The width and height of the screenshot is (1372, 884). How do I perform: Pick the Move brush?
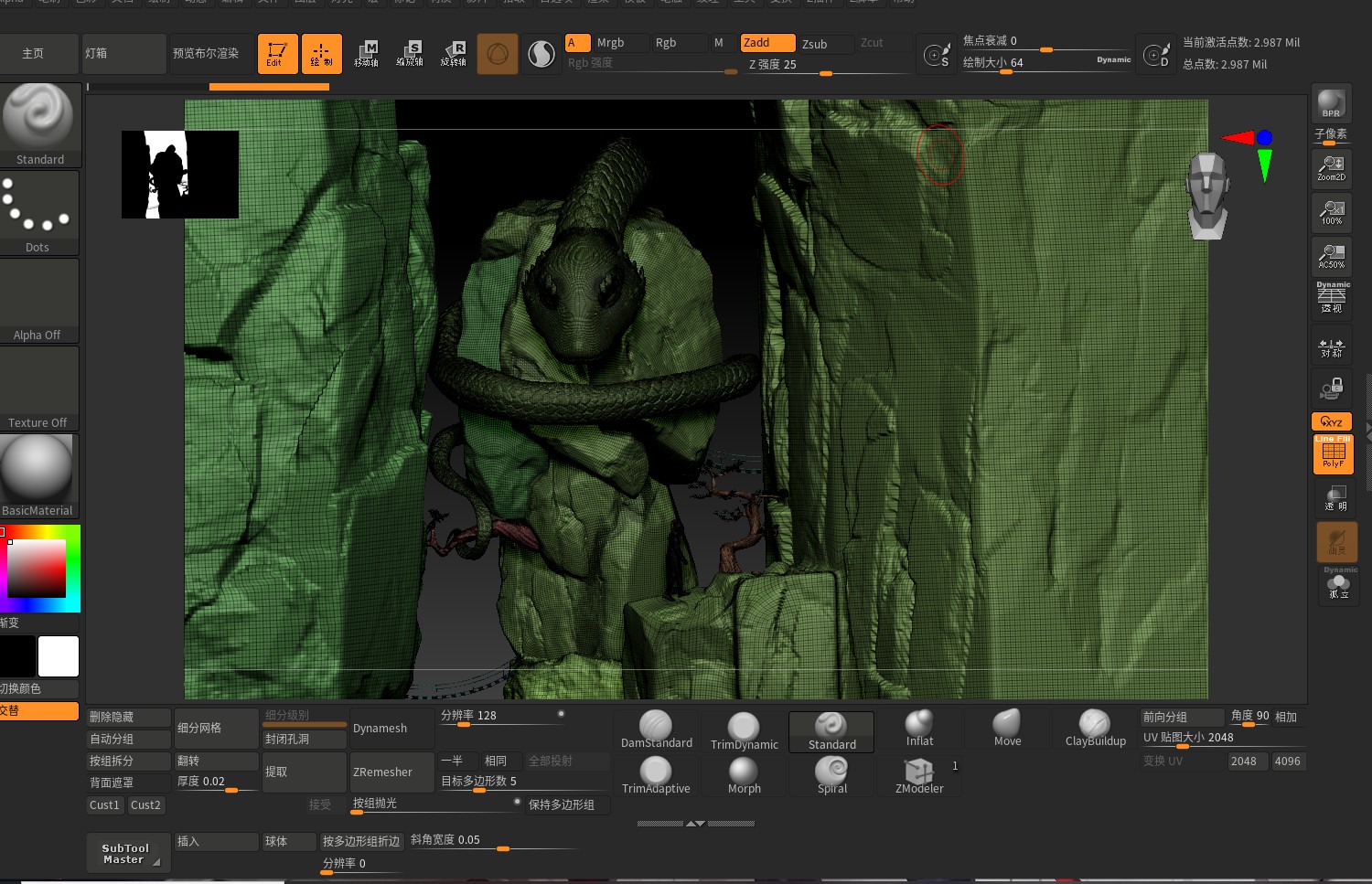coord(1007,729)
